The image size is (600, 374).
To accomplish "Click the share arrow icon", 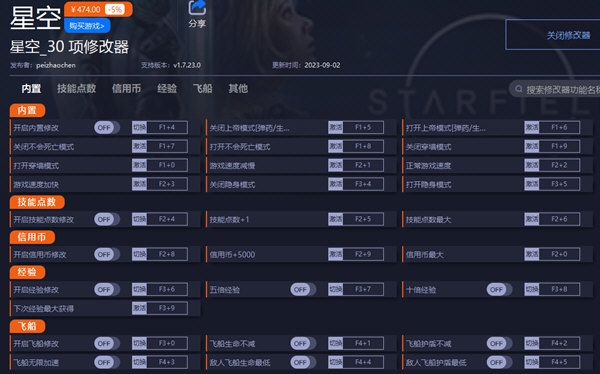I will (x=197, y=8).
